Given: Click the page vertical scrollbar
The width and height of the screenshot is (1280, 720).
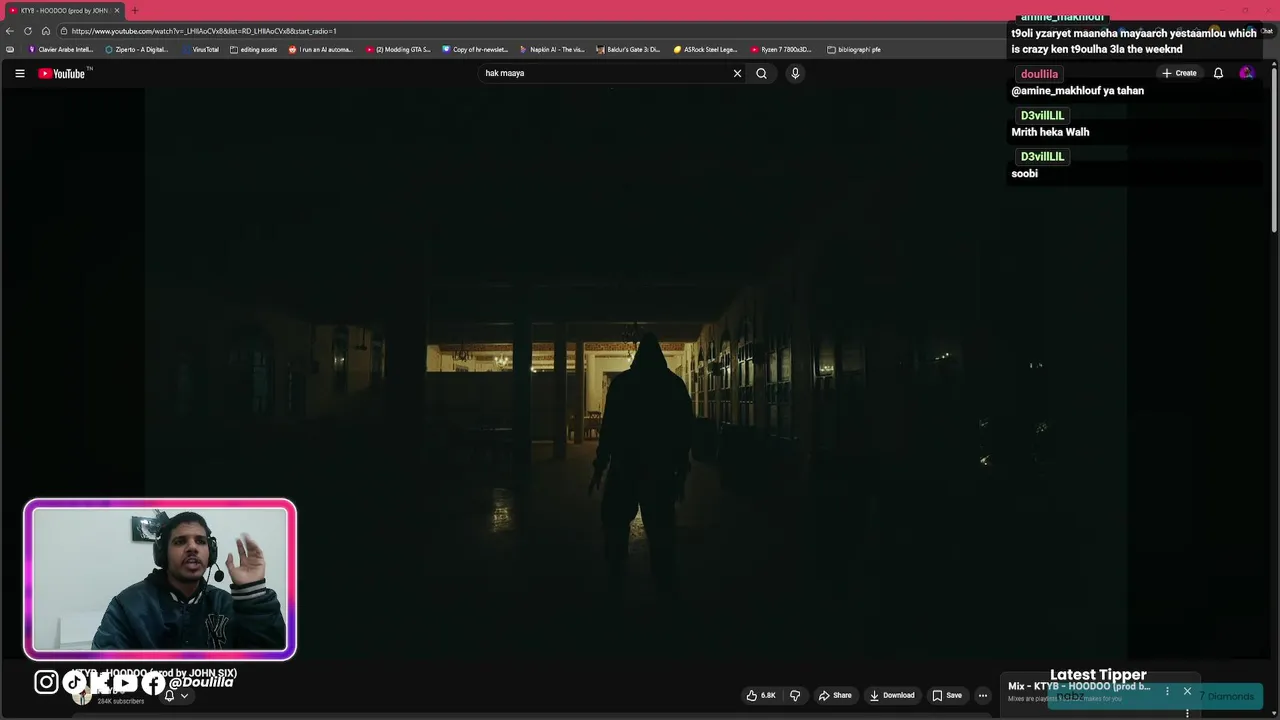Looking at the screenshot, I should click(1274, 150).
